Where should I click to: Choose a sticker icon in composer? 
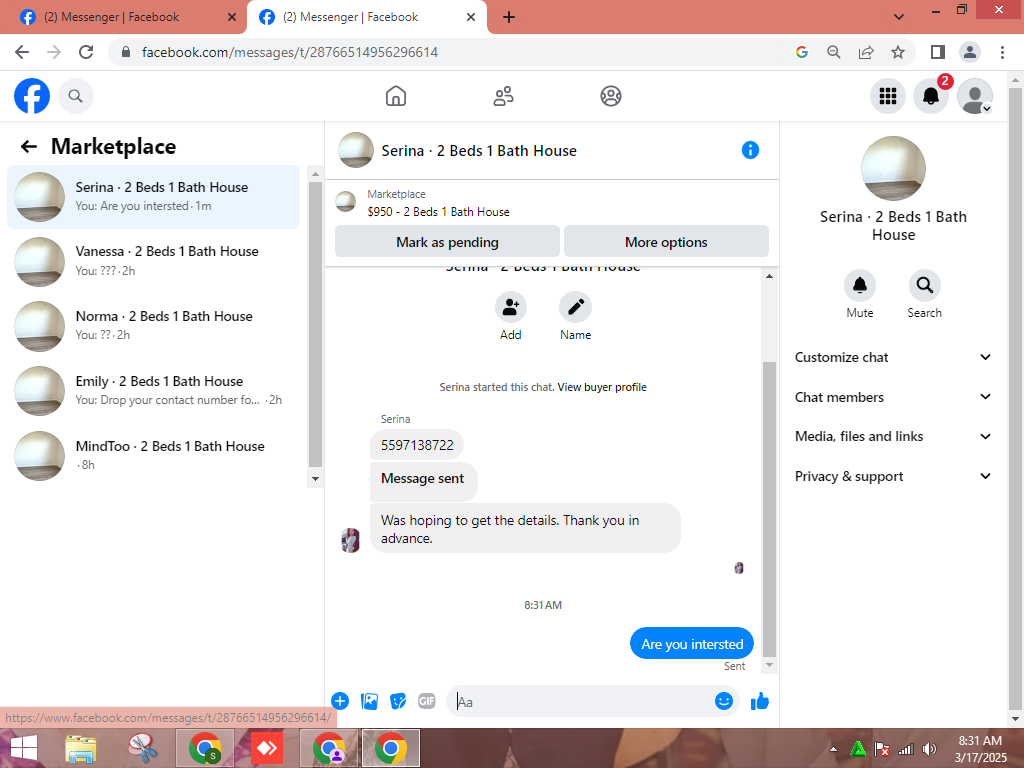point(398,701)
